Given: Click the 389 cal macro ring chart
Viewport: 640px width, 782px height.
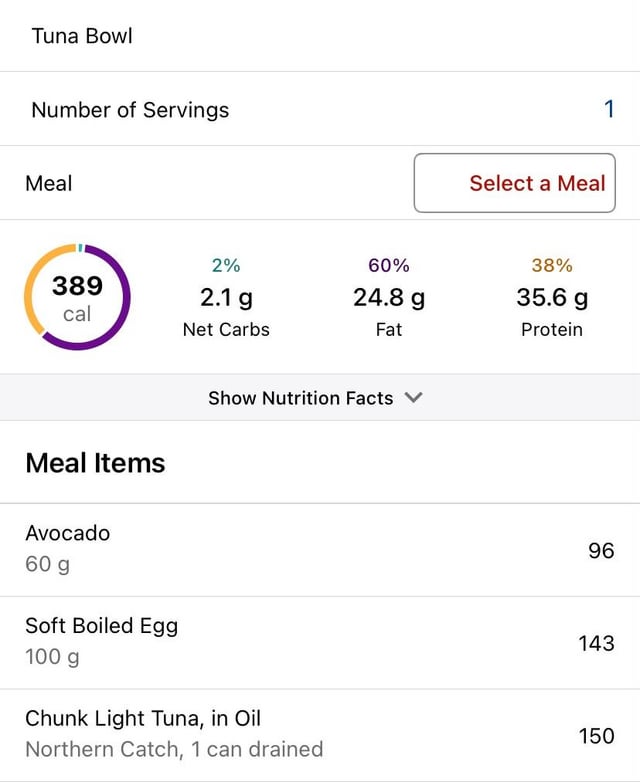Looking at the screenshot, I should (77, 297).
